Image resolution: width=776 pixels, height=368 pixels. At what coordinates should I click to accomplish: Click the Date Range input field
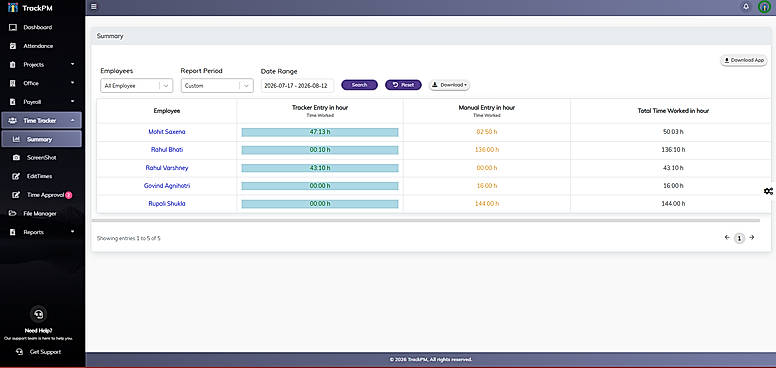(297, 86)
